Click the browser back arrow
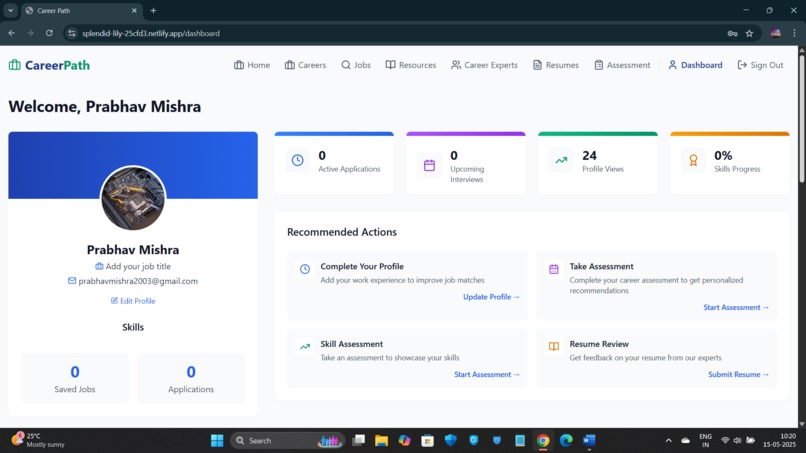The height and width of the screenshot is (453, 806). coord(11,33)
